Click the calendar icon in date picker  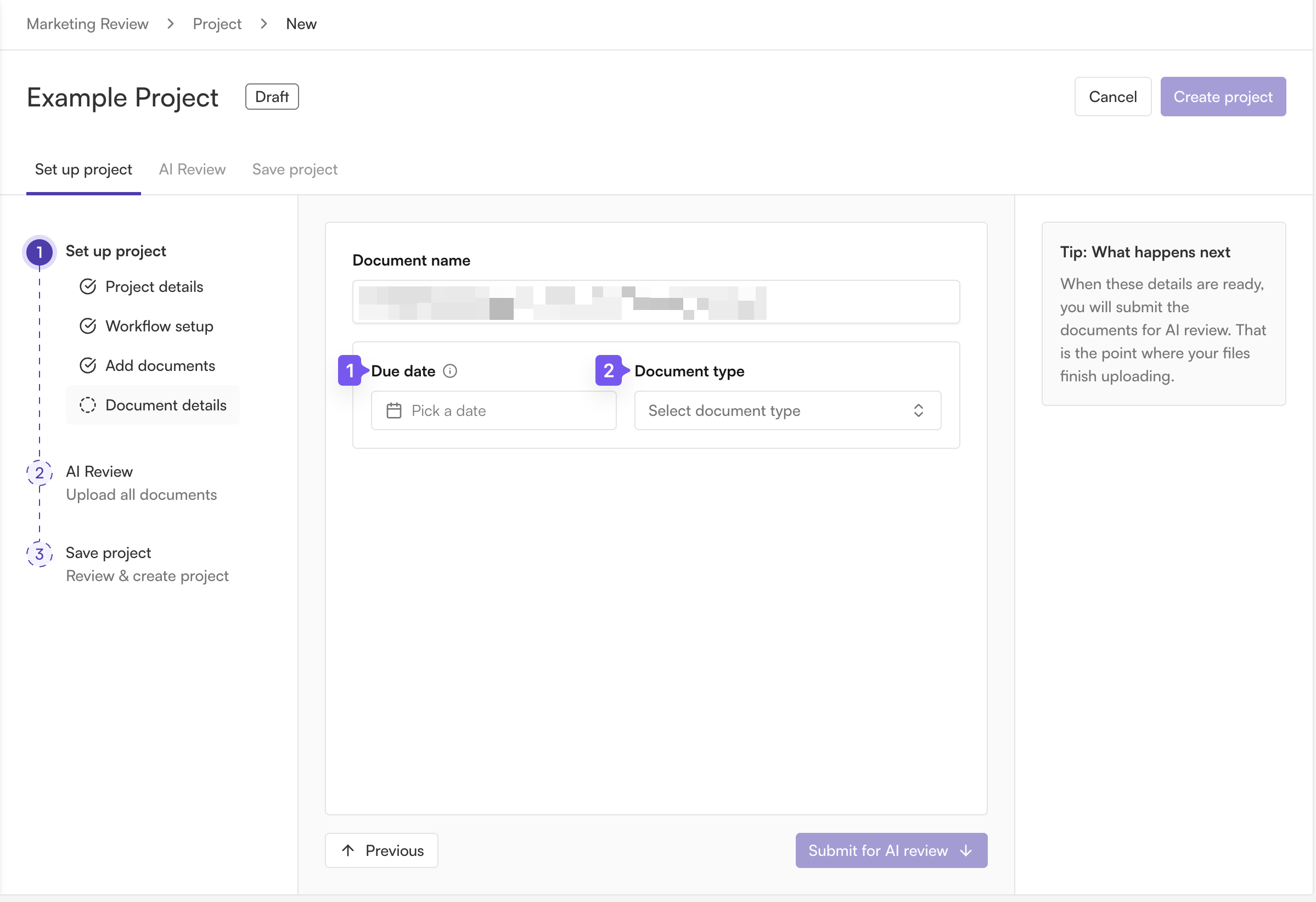393,410
